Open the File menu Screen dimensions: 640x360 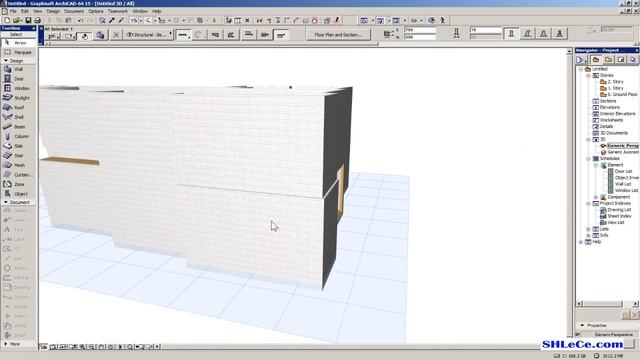pos(13,11)
